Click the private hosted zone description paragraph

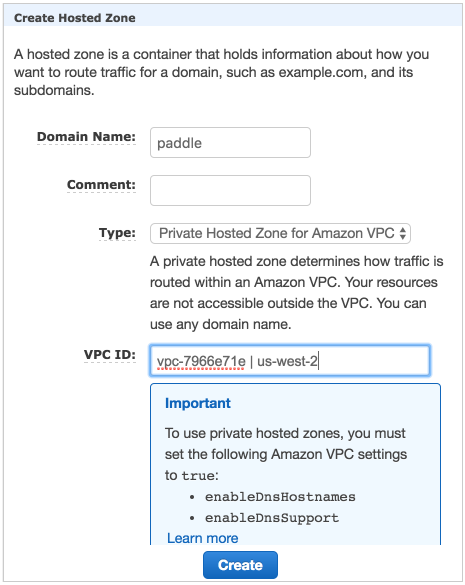[296, 293]
